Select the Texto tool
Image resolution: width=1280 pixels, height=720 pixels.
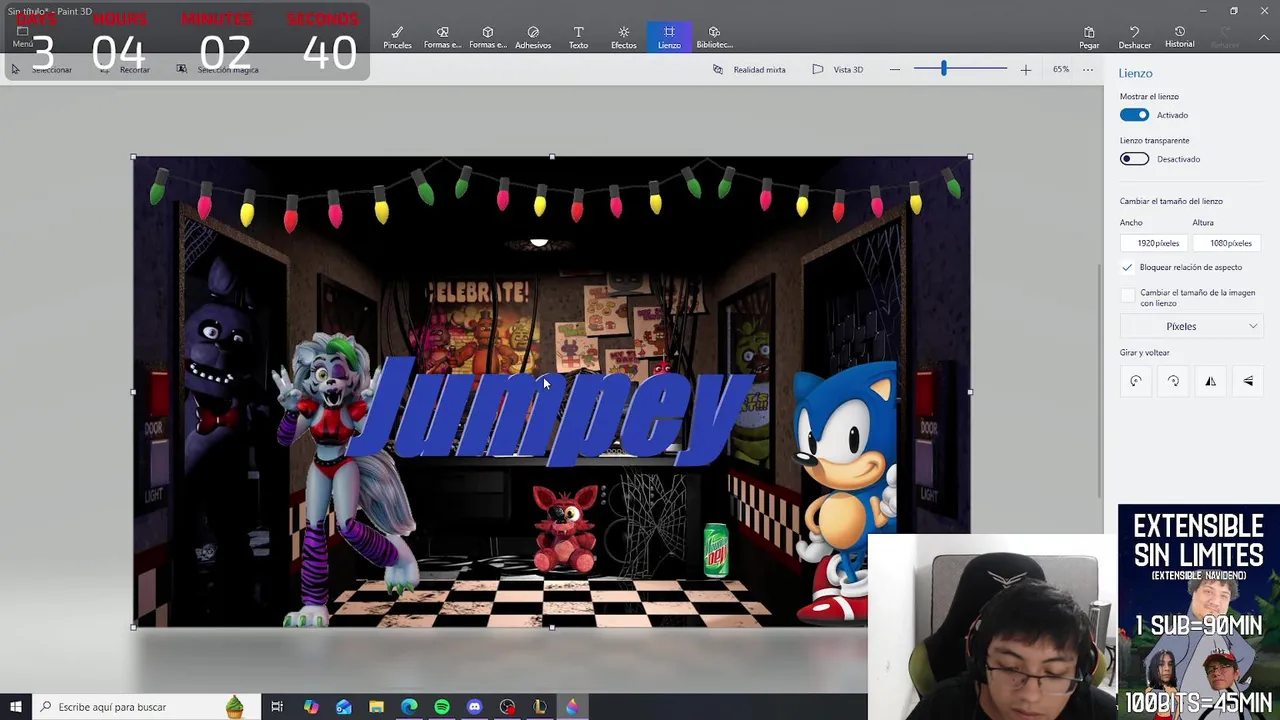coord(578,37)
